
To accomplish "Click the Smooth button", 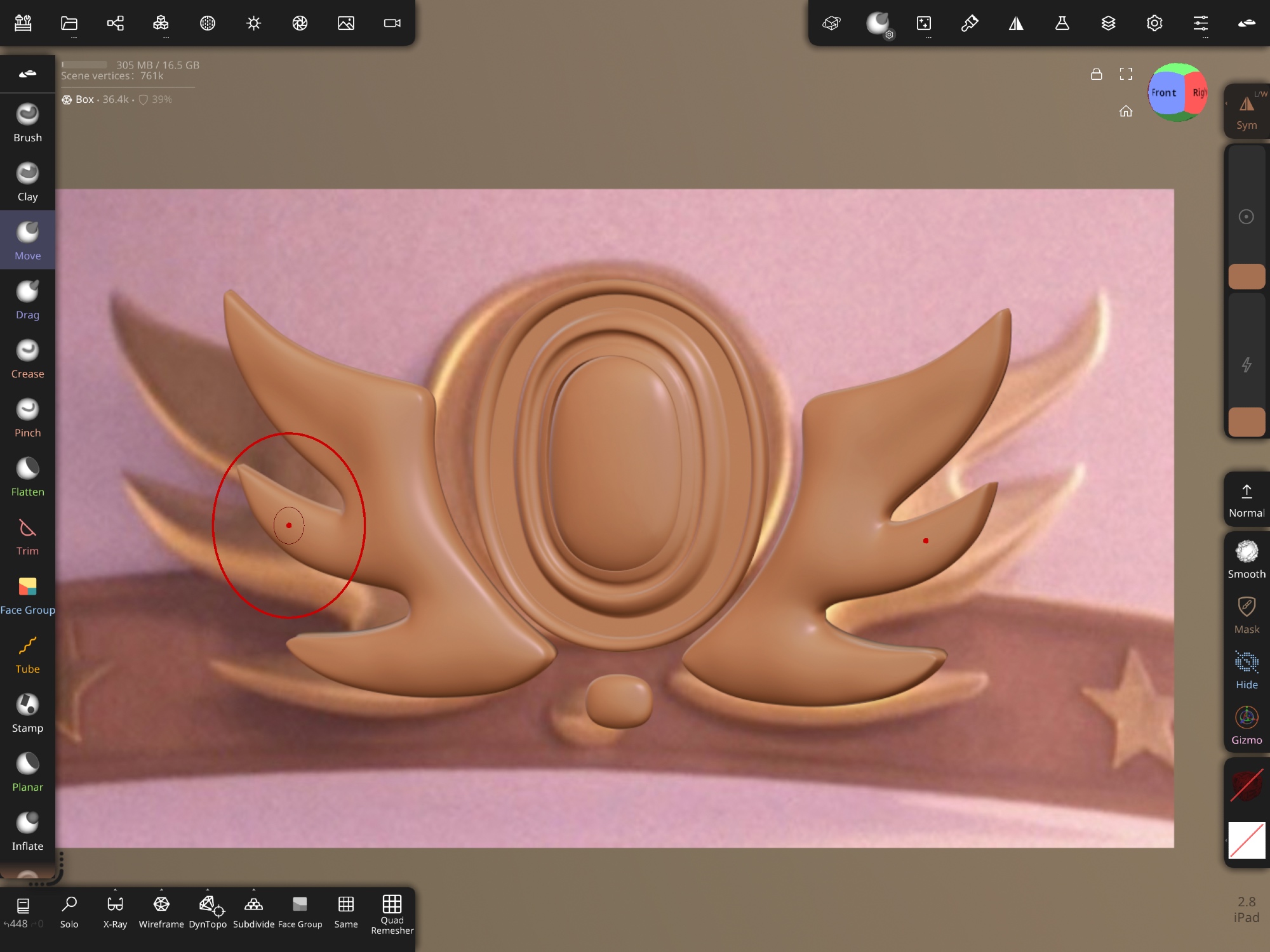I will 1246,559.
